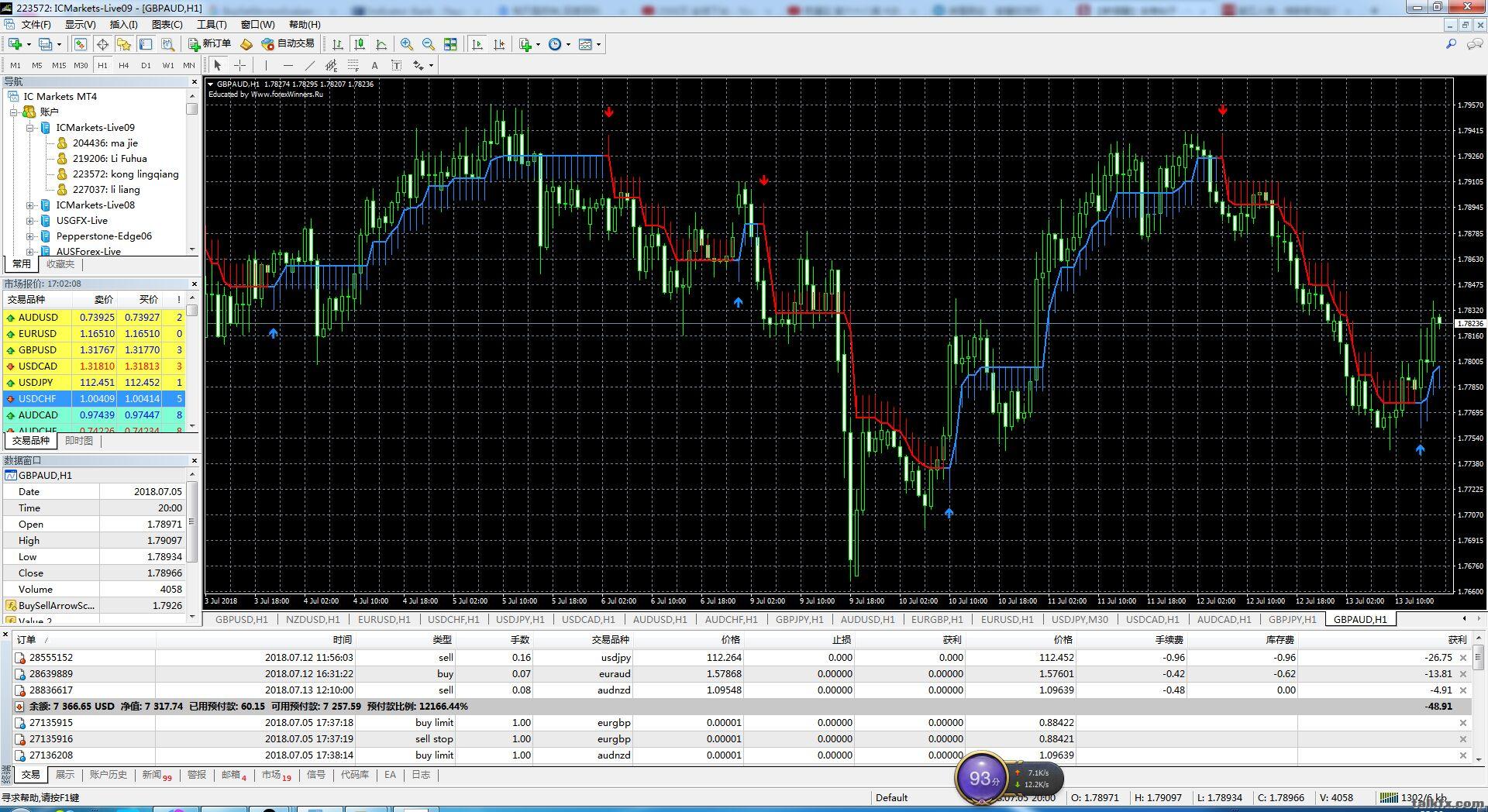
Task: Select the Trendline drawing tool
Action: (309, 65)
